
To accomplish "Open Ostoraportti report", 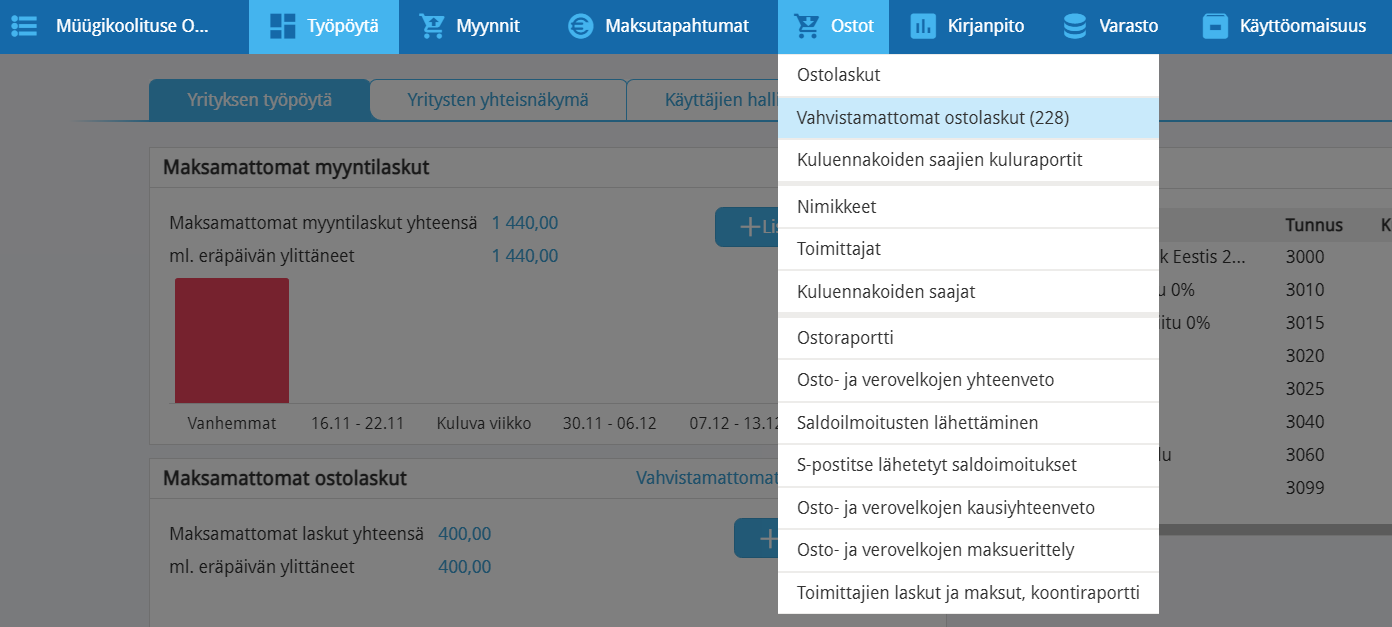I will (x=968, y=338).
